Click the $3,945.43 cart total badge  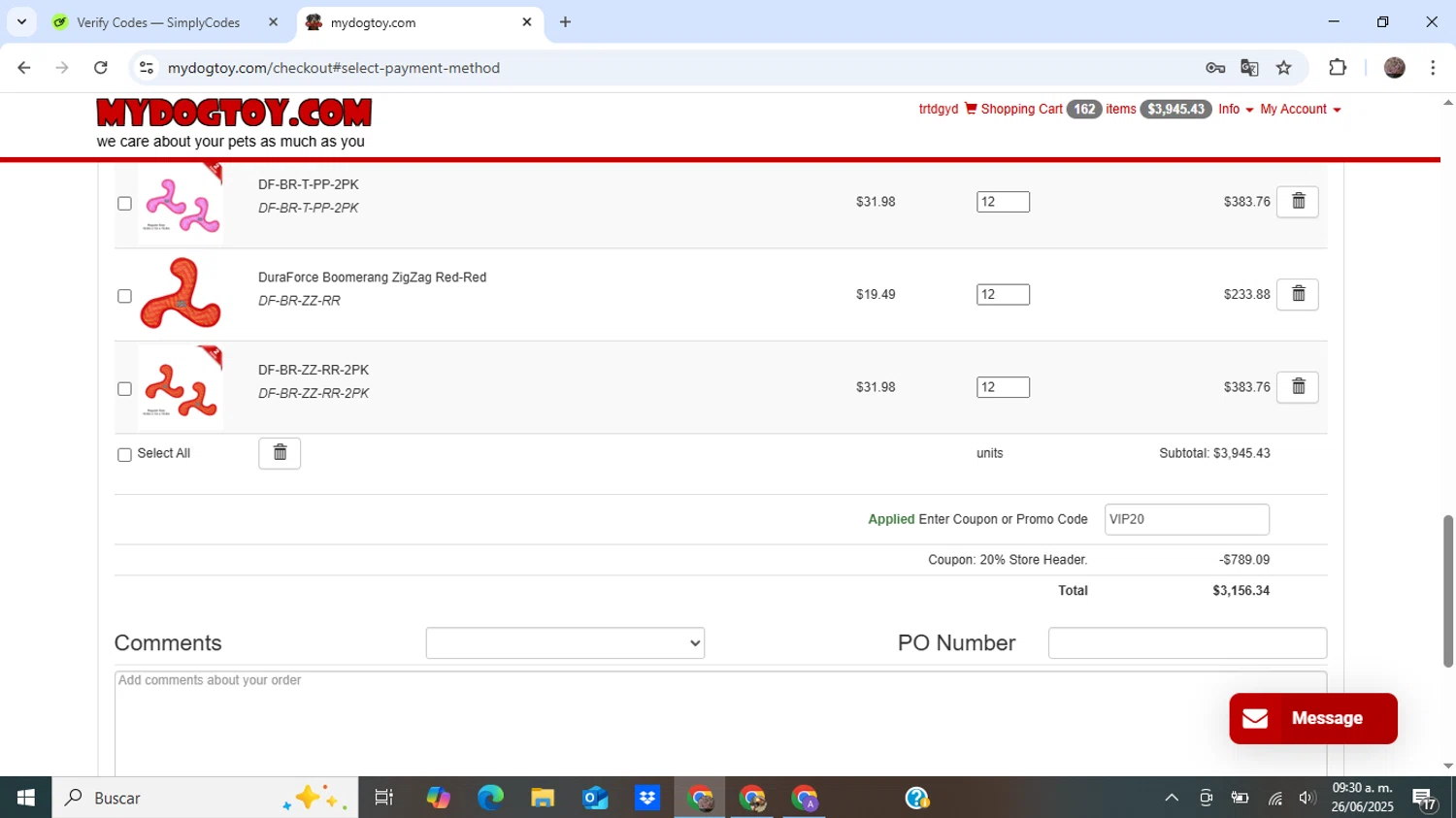(1175, 109)
